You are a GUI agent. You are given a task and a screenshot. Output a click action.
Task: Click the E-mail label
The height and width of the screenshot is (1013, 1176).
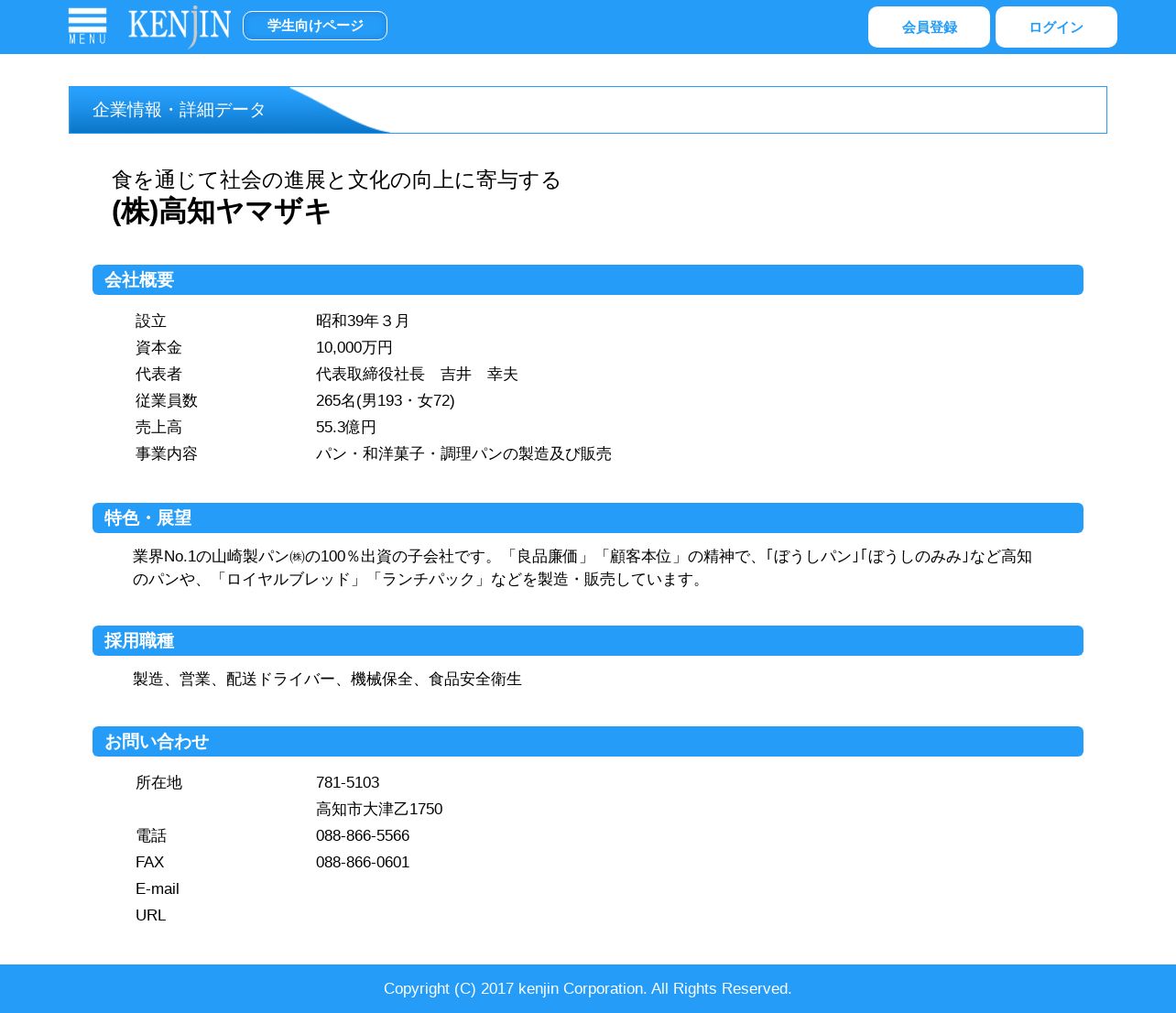pyautogui.click(x=158, y=889)
